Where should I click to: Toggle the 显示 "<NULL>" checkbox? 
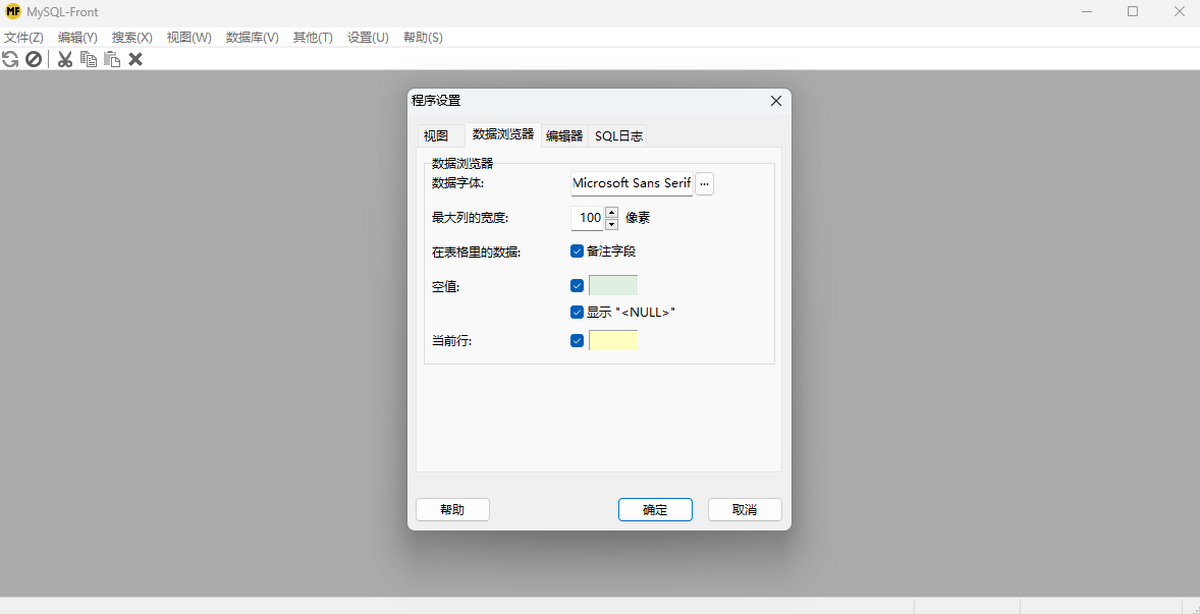[x=577, y=312]
